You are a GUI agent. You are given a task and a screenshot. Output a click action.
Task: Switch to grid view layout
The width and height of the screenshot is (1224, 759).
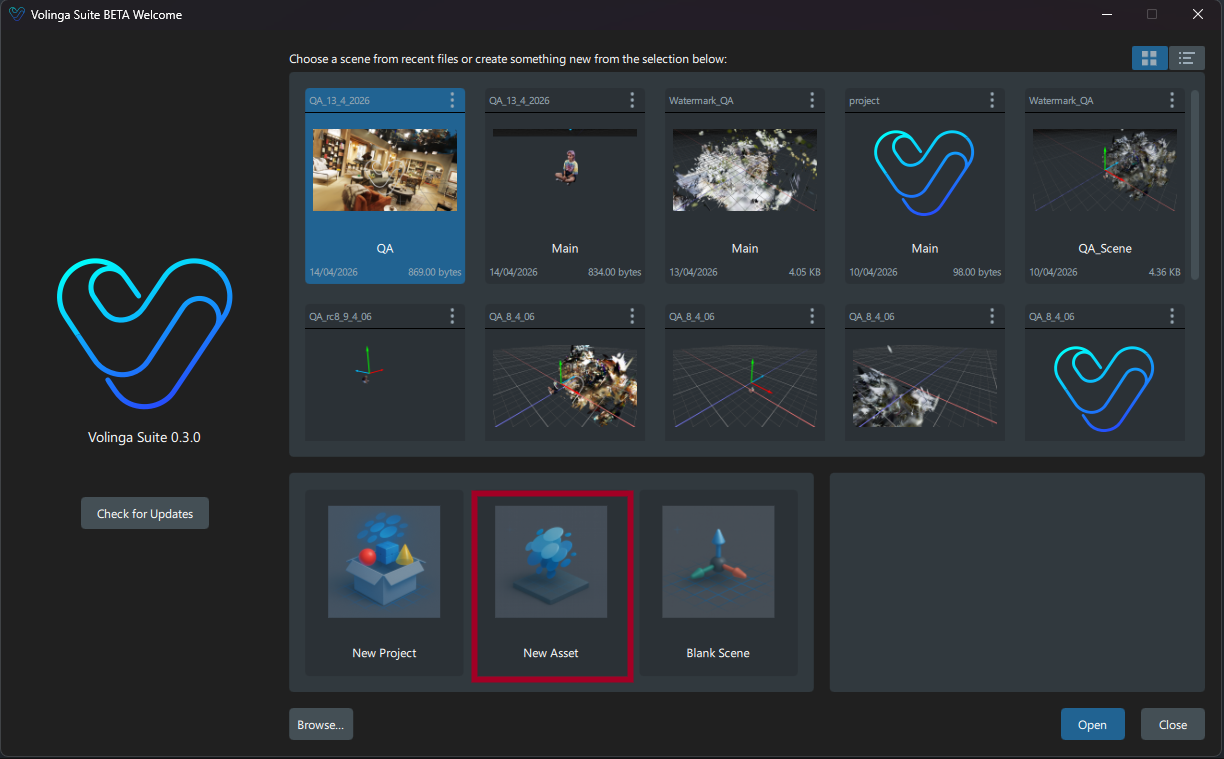coord(1149,58)
